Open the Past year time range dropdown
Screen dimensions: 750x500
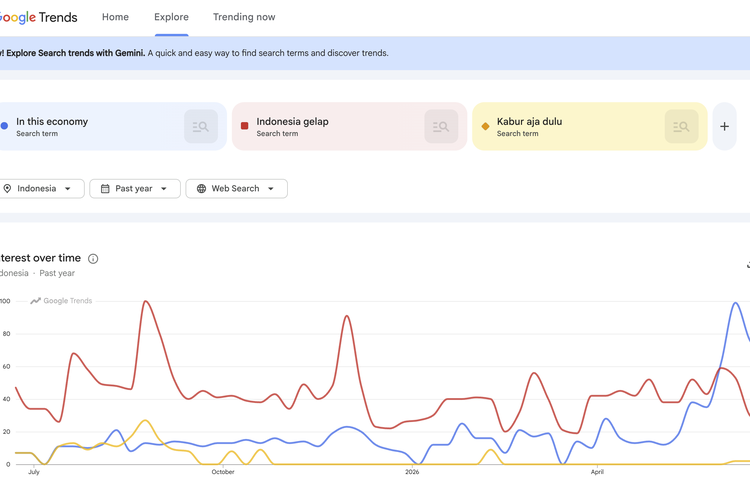click(x=135, y=189)
